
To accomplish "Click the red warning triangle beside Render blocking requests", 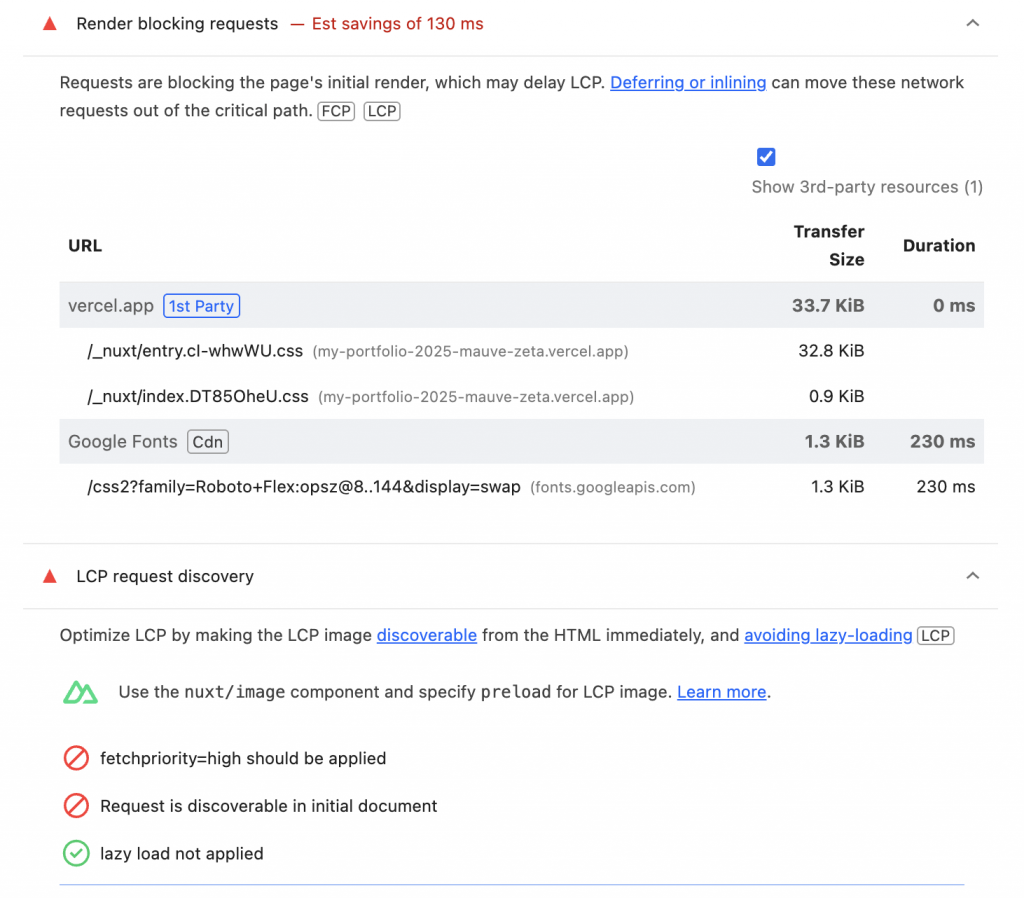I will coord(50,24).
